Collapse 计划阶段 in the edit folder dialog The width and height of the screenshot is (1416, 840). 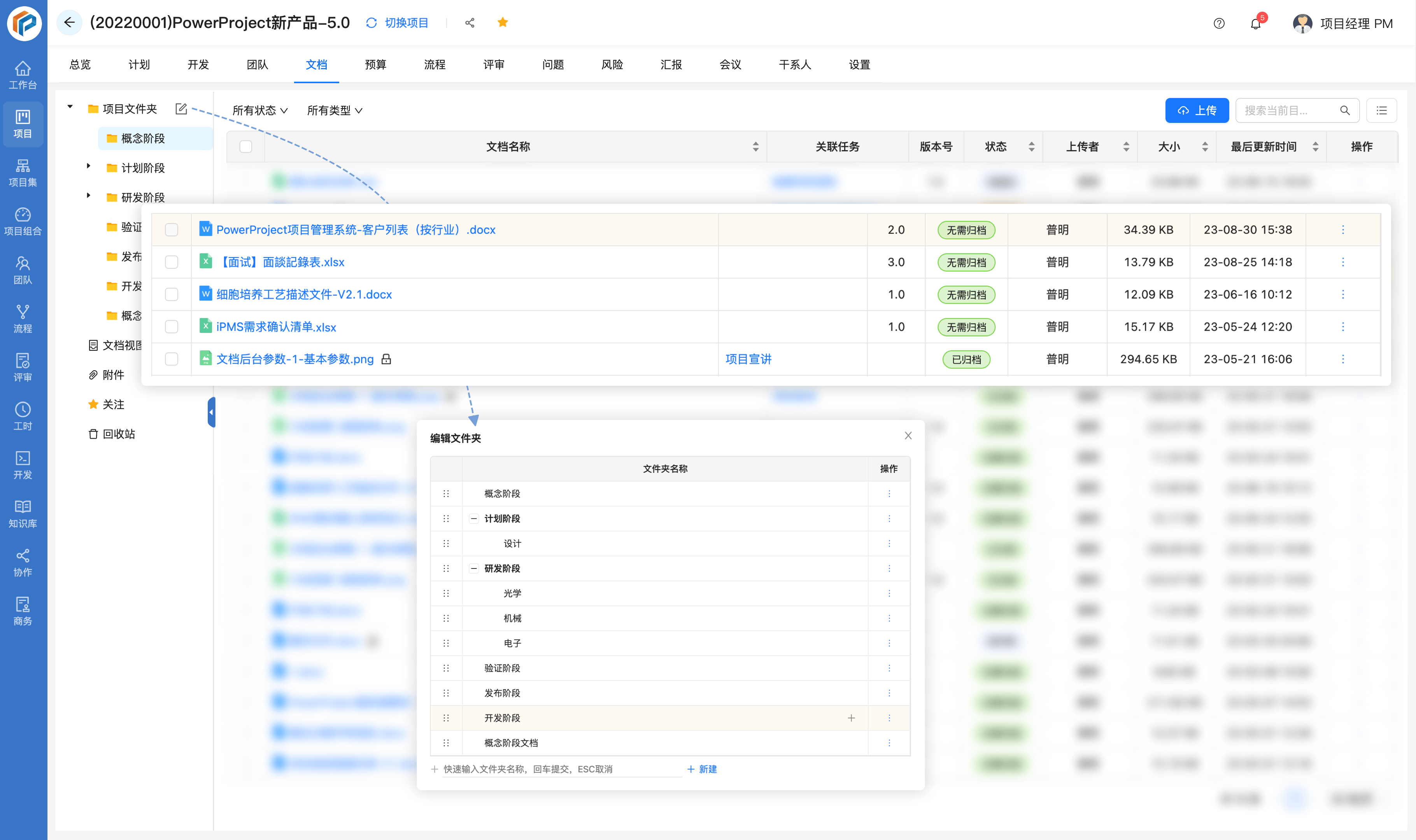coord(474,518)
